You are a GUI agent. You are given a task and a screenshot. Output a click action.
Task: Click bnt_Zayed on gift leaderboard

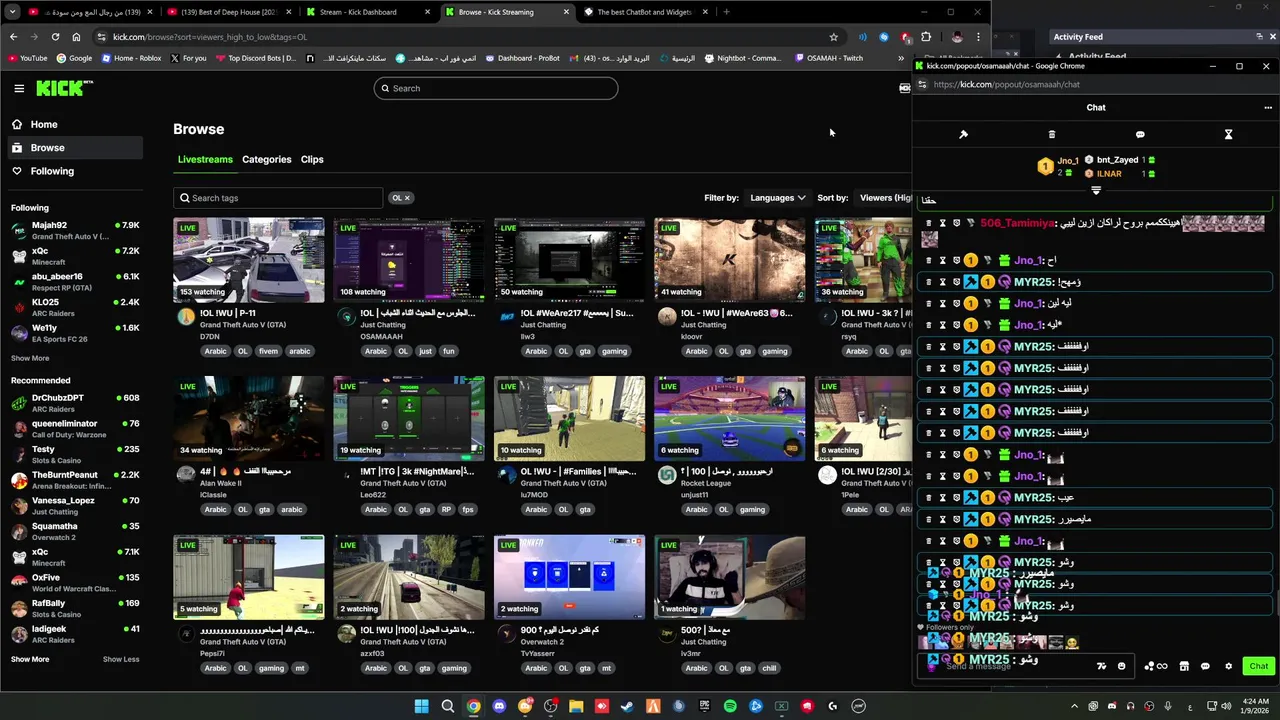[x=1117, y=160]
